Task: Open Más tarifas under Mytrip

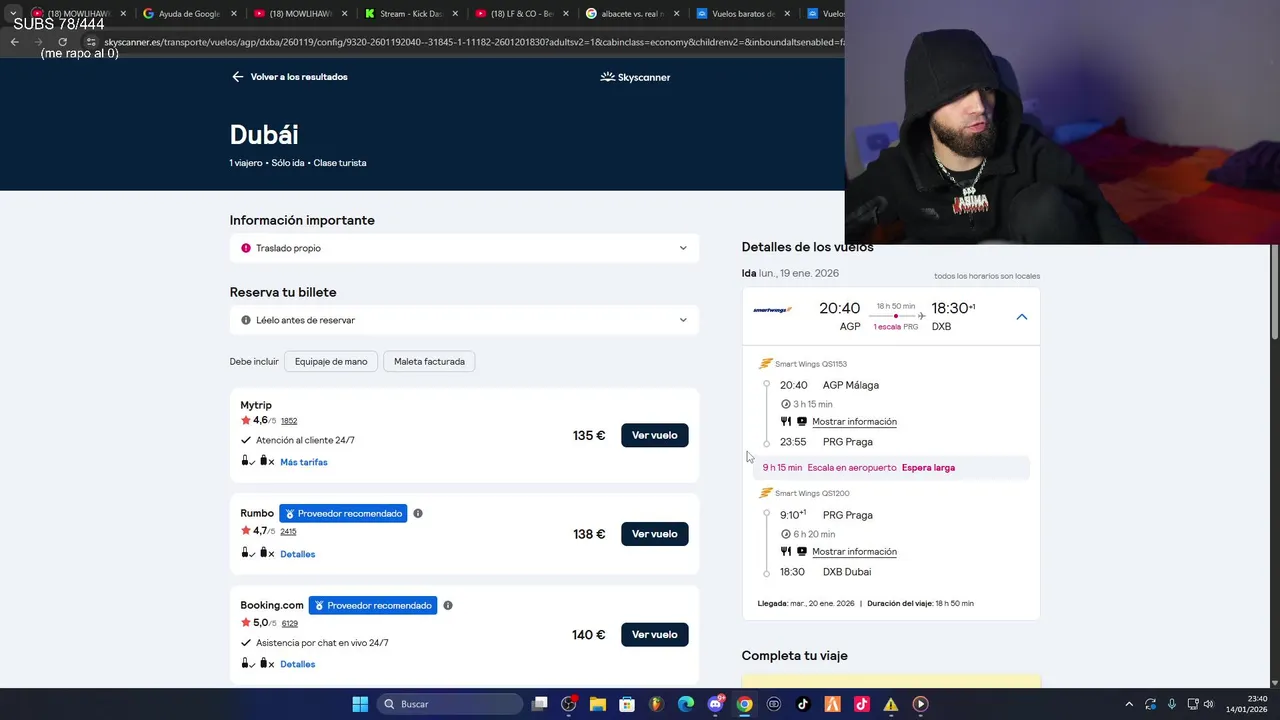Action: pyautogui.click(x=304, y=462)
